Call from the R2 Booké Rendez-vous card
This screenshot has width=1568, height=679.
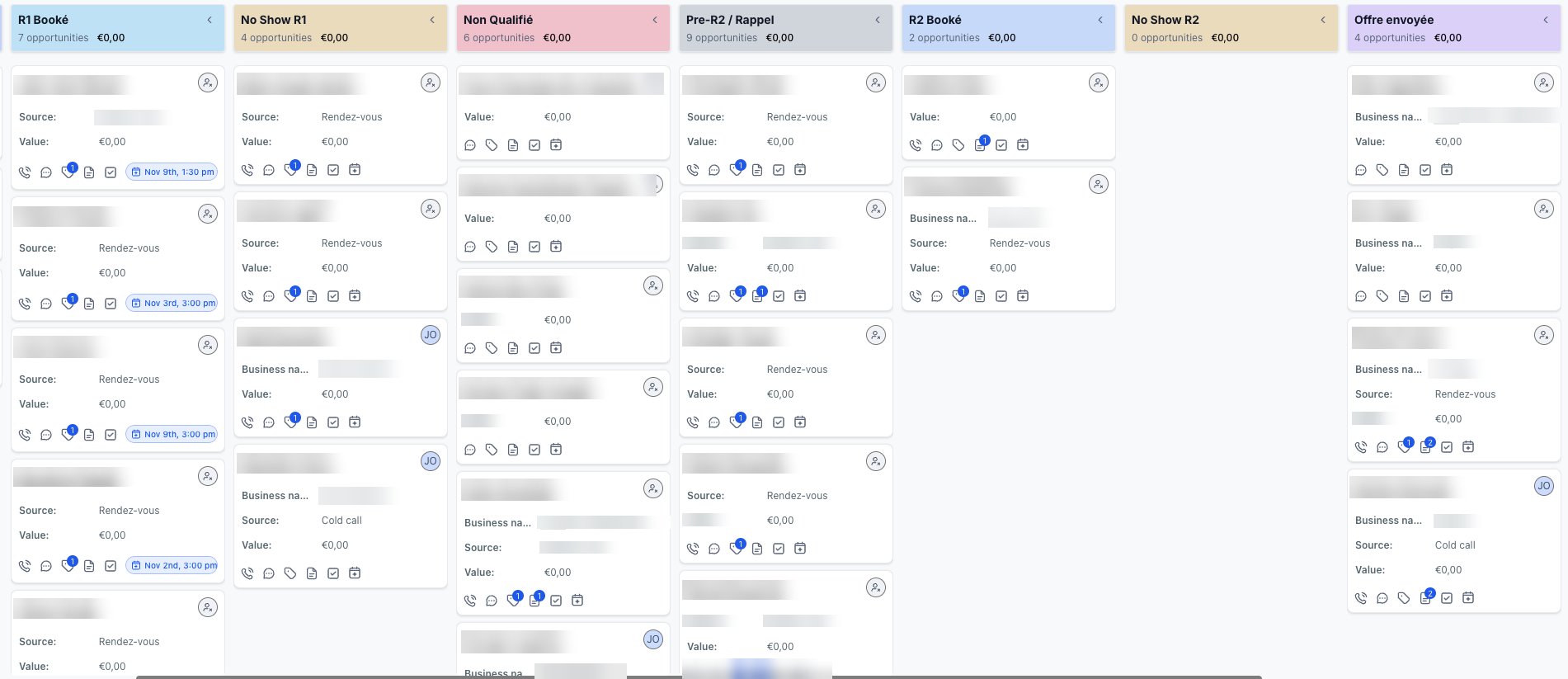[916, 296]
